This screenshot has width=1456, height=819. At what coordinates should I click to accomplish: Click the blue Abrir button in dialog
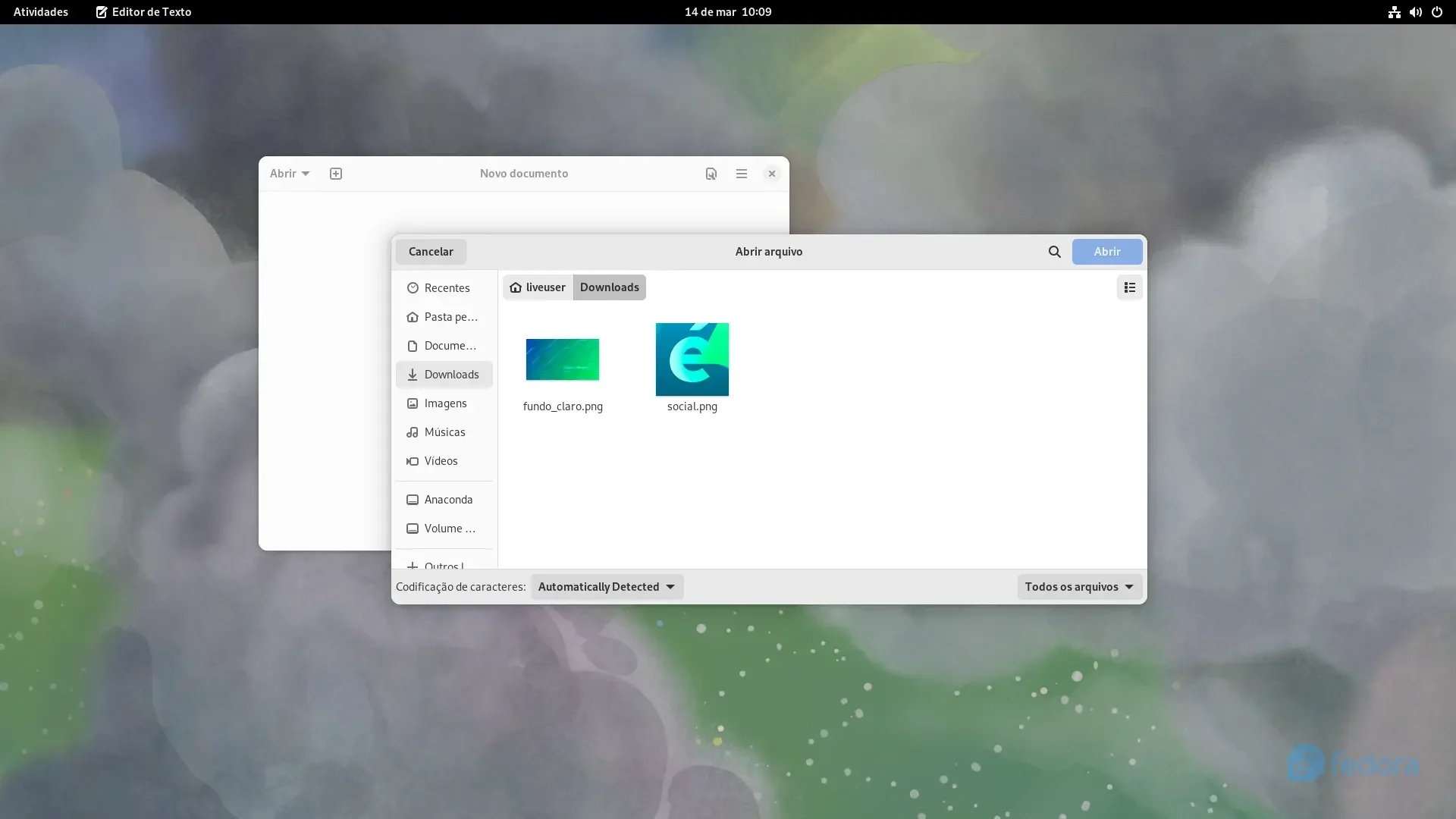click(1107, 252)
